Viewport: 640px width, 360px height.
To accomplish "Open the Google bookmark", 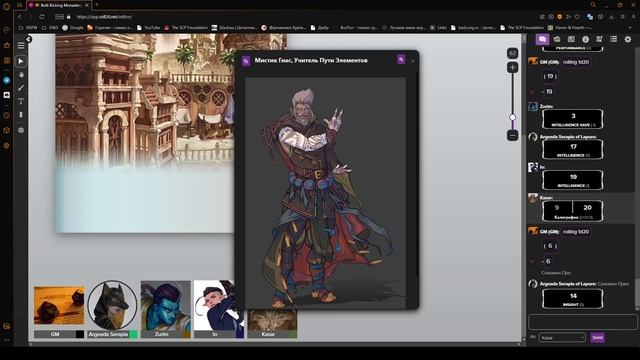I will coord(73,28).
